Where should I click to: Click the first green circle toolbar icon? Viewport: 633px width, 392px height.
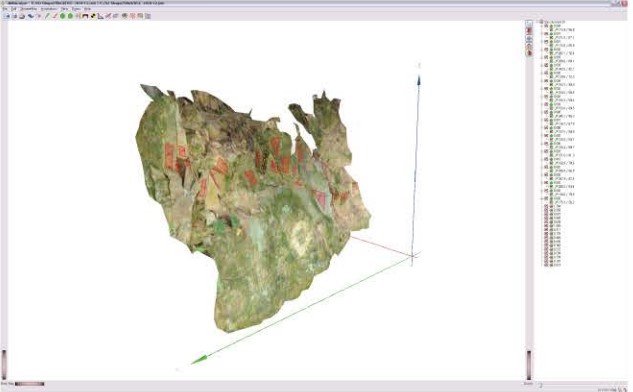click(62, 16)
